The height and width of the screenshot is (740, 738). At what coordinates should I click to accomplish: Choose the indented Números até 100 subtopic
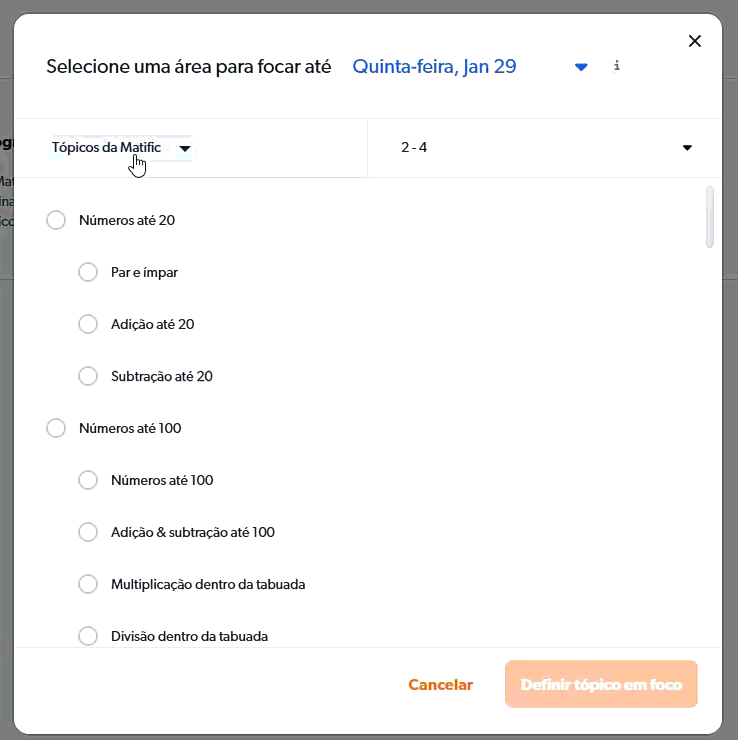88,480
